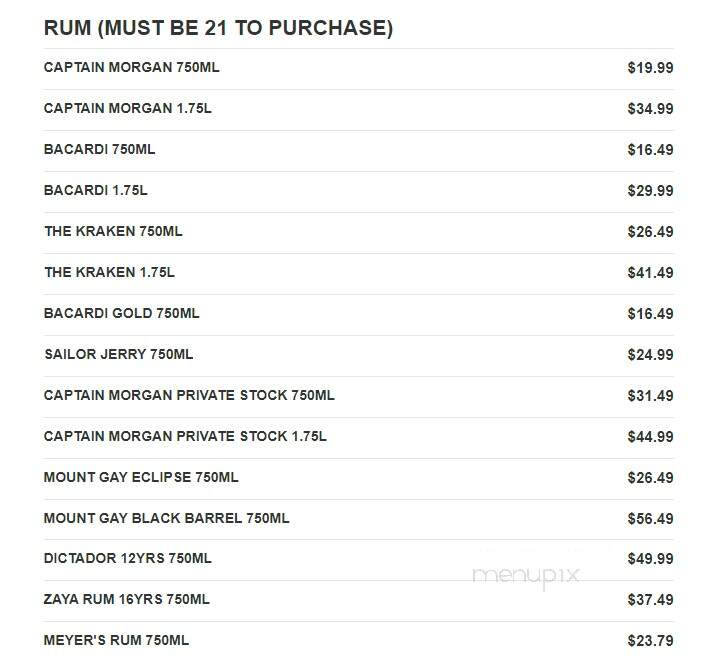Click the menupix watermark logo
The width and height of the screenshot is (705, 658).
click(x=526, y=576)
